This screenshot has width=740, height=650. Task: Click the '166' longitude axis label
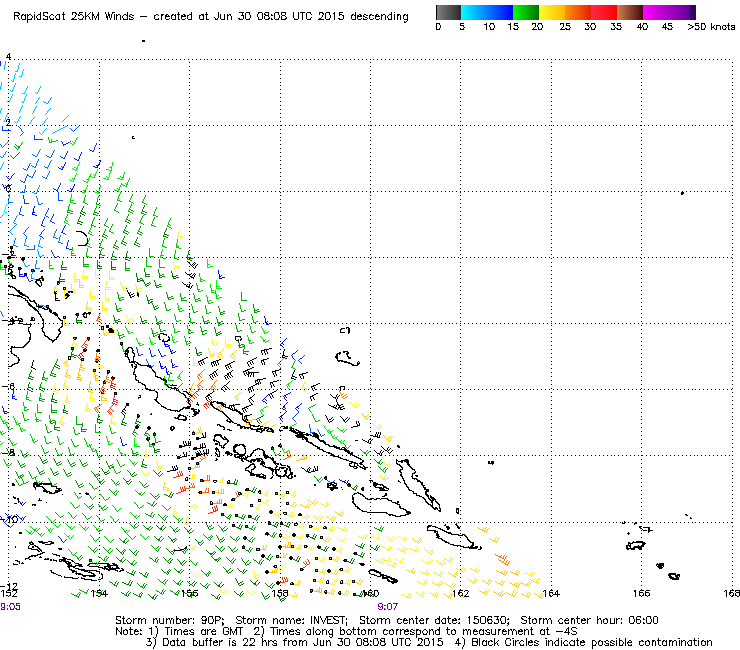pos(641,593)
